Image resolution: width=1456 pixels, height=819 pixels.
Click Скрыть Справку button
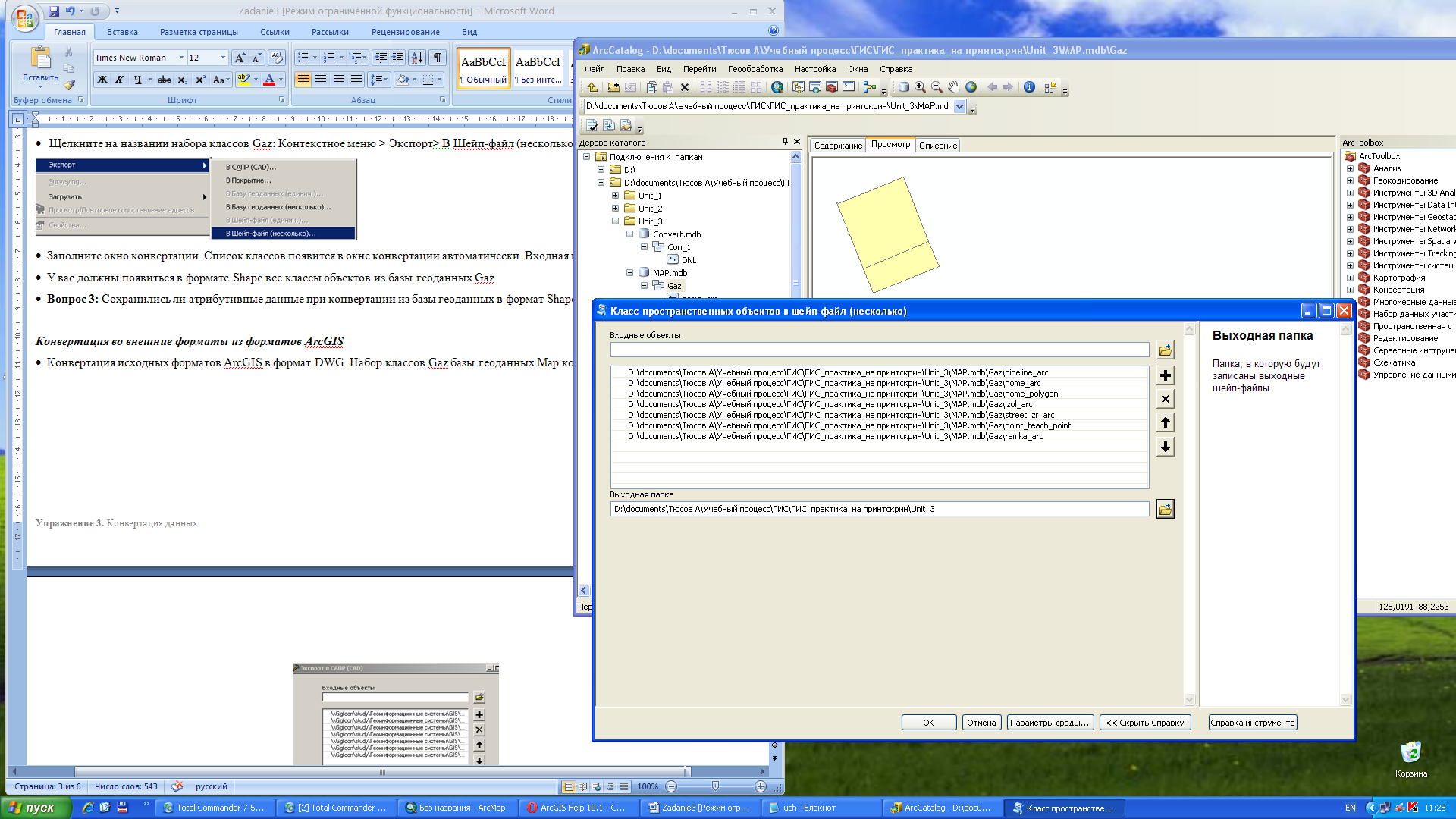tap(1145, 723)
